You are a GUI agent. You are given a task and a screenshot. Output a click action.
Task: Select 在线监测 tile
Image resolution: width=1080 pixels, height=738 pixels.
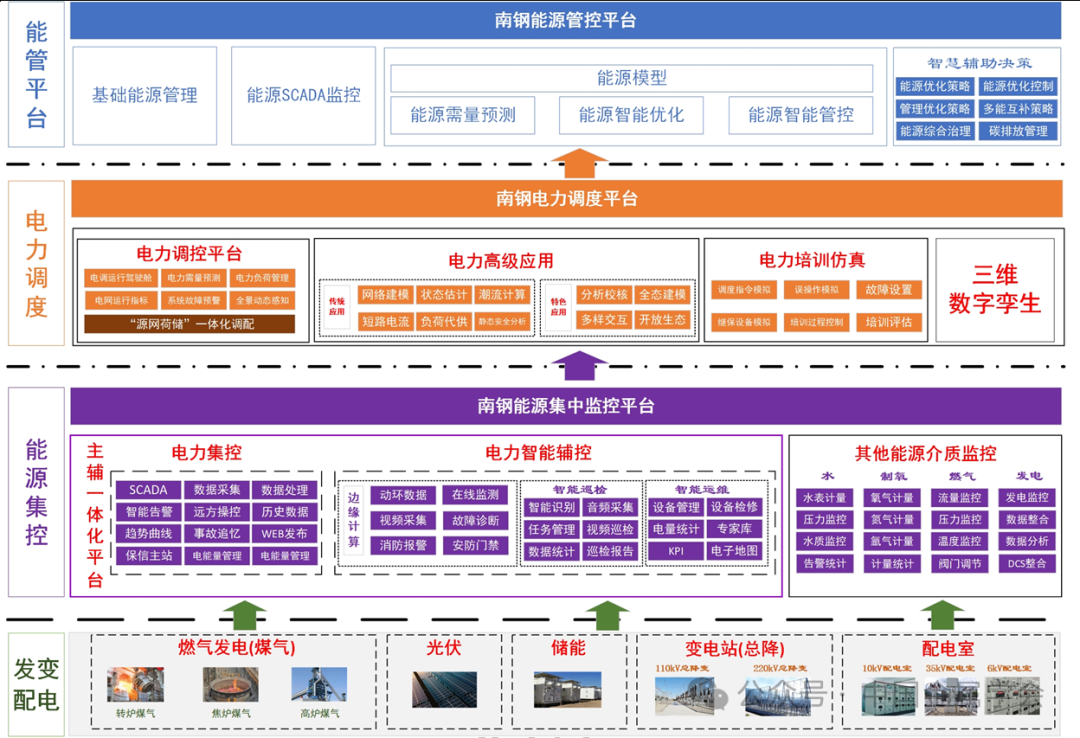tap(475, 495)
